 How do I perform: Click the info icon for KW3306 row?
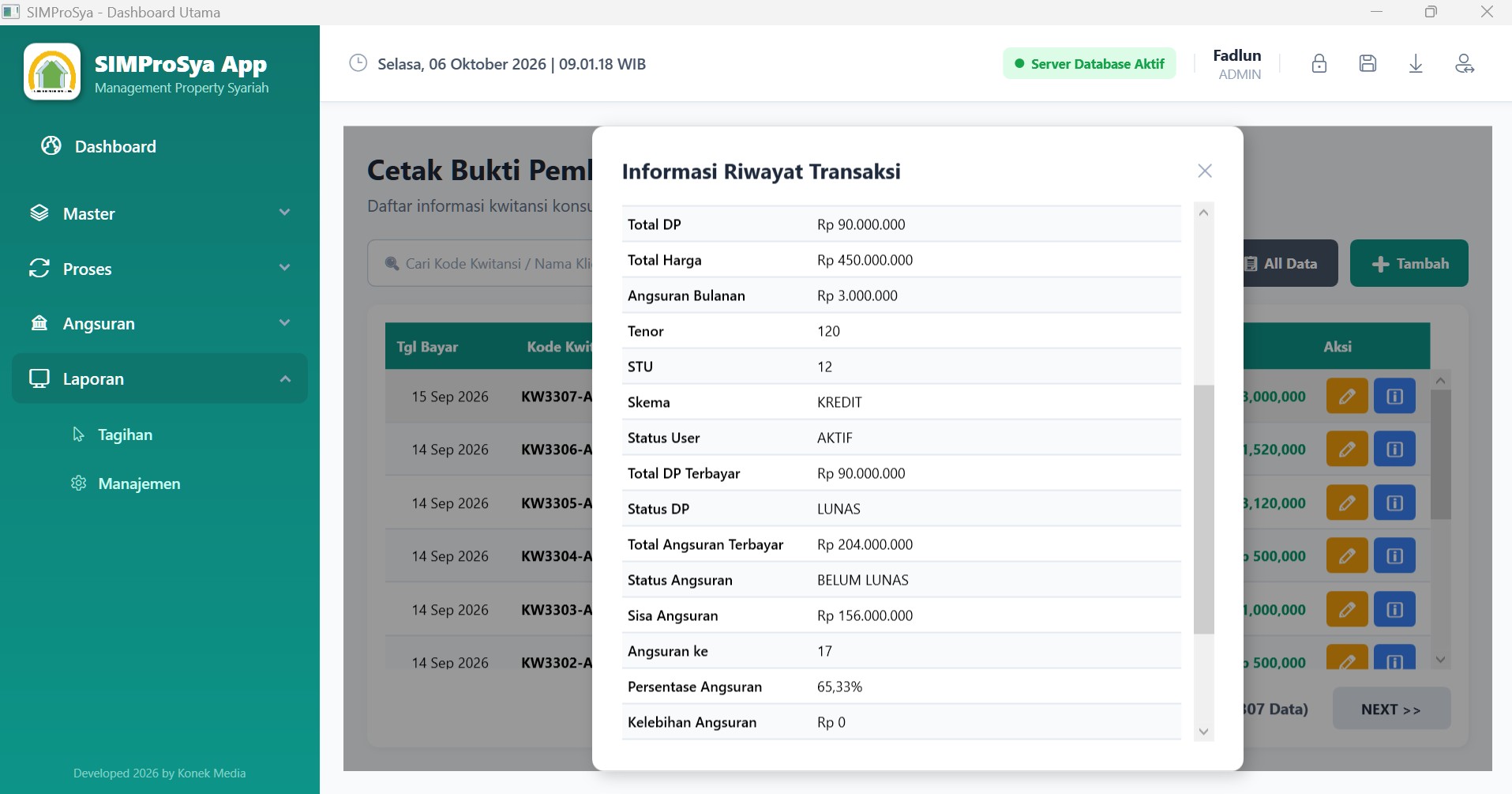click(x=1395, y=450)
